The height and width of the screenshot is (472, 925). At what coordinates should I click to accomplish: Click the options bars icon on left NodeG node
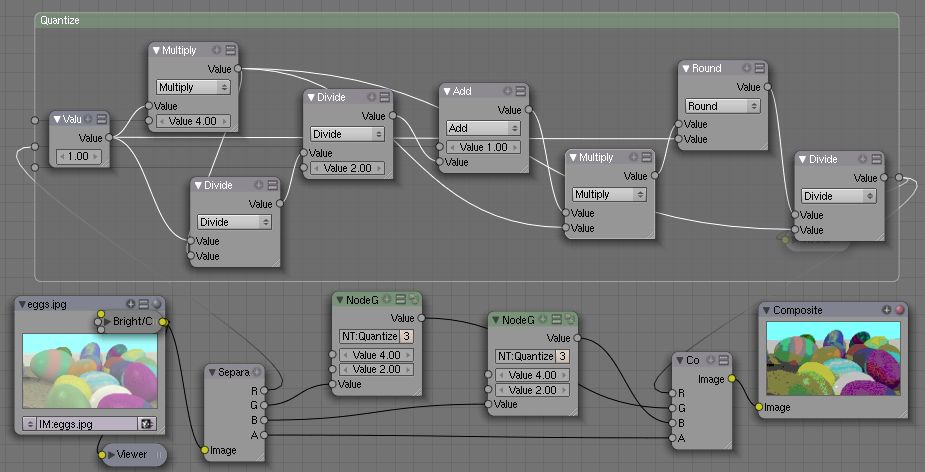pos(401,300)
